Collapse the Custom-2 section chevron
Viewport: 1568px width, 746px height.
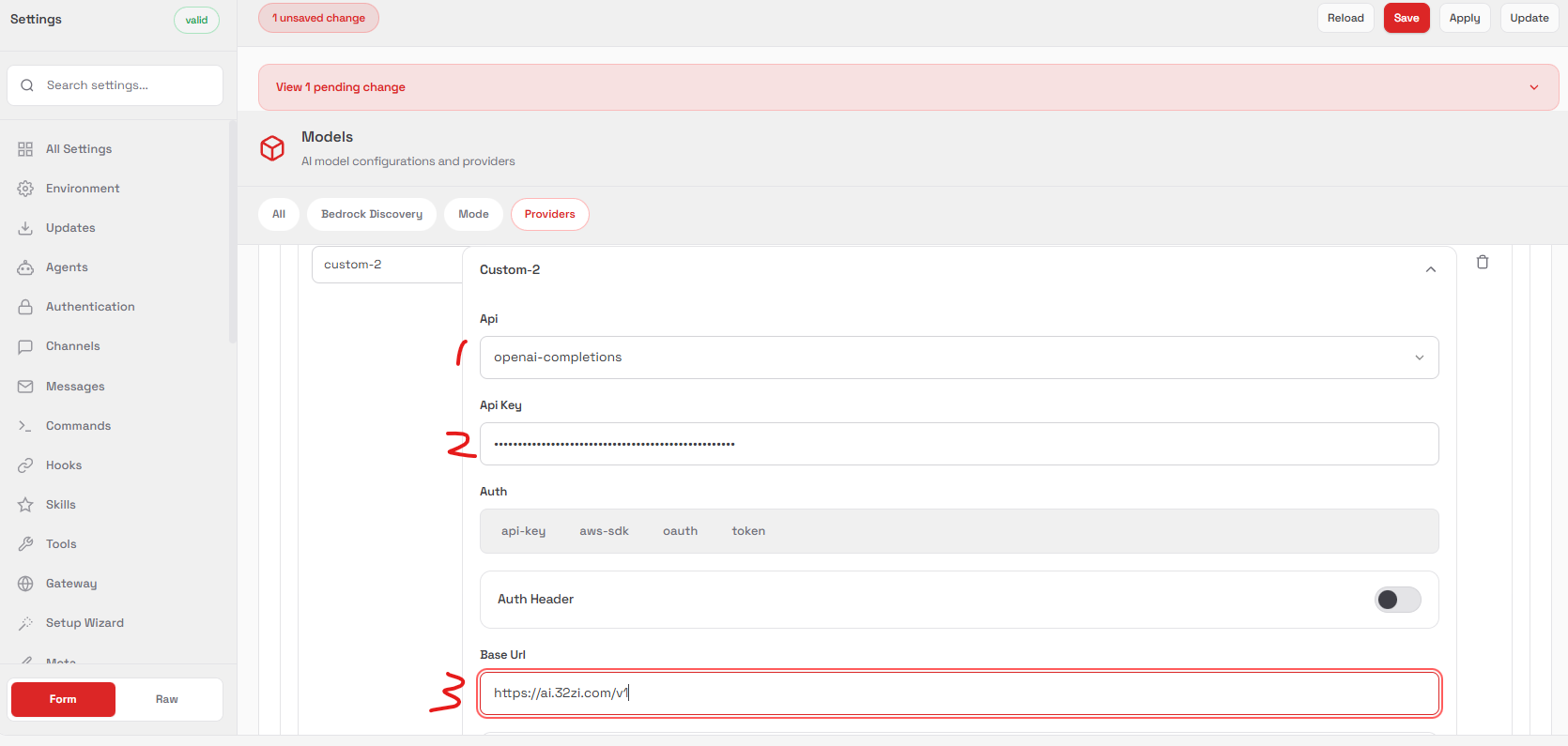[1431, 269]
